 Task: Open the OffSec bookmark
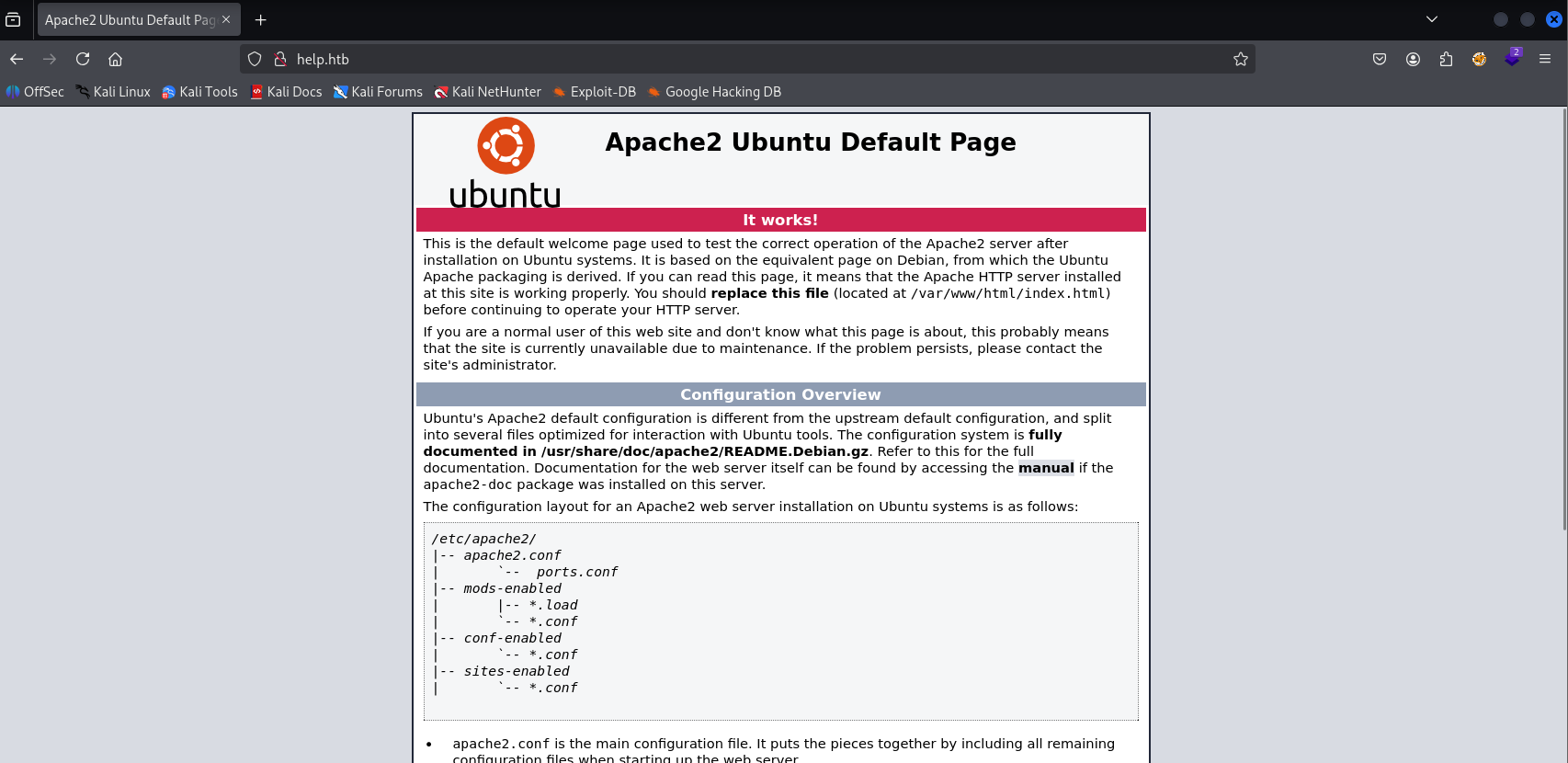(35, 92)
